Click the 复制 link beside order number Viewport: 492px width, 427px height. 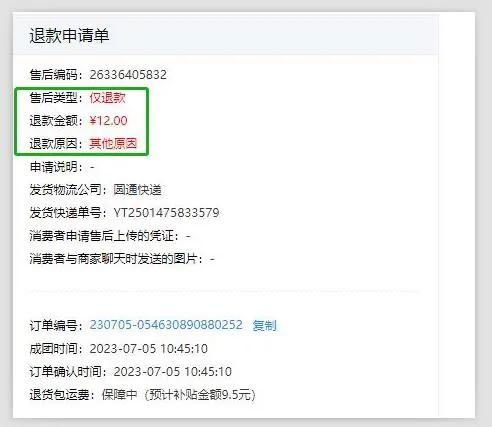coord(264,325)
